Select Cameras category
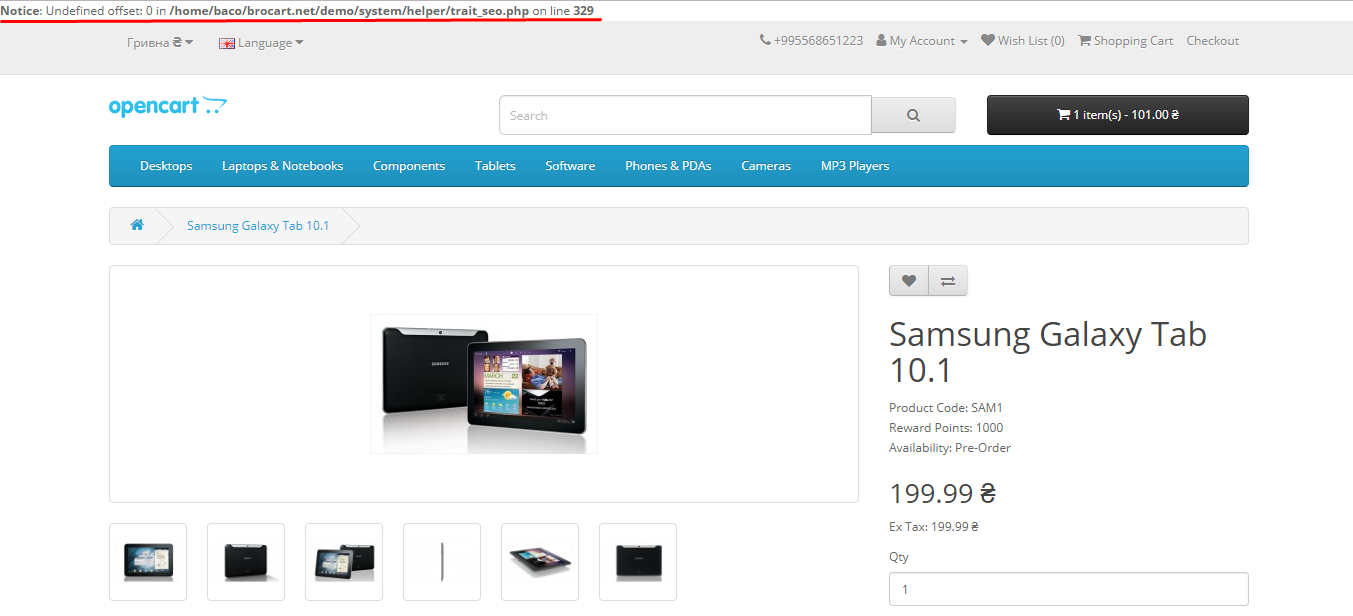1353x616 pixels. click(x=766, y=166)
